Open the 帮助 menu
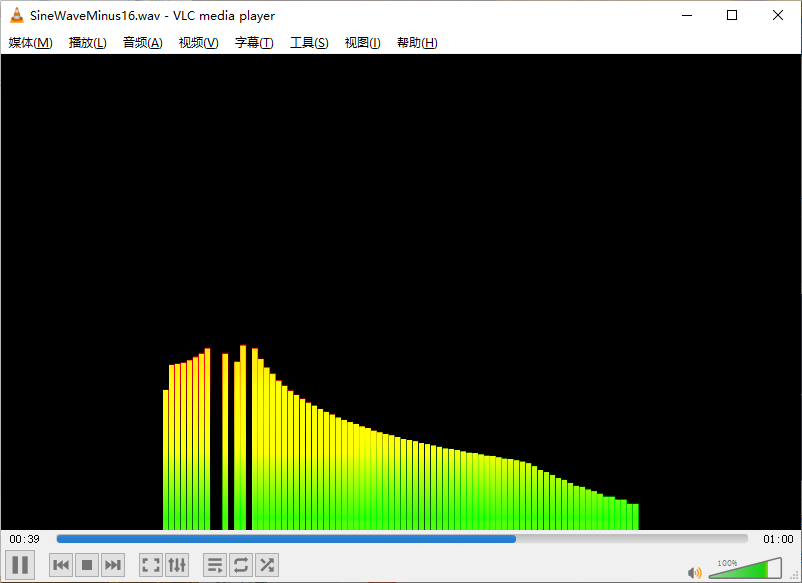The image size is (802, 583). tap(416, 43)
